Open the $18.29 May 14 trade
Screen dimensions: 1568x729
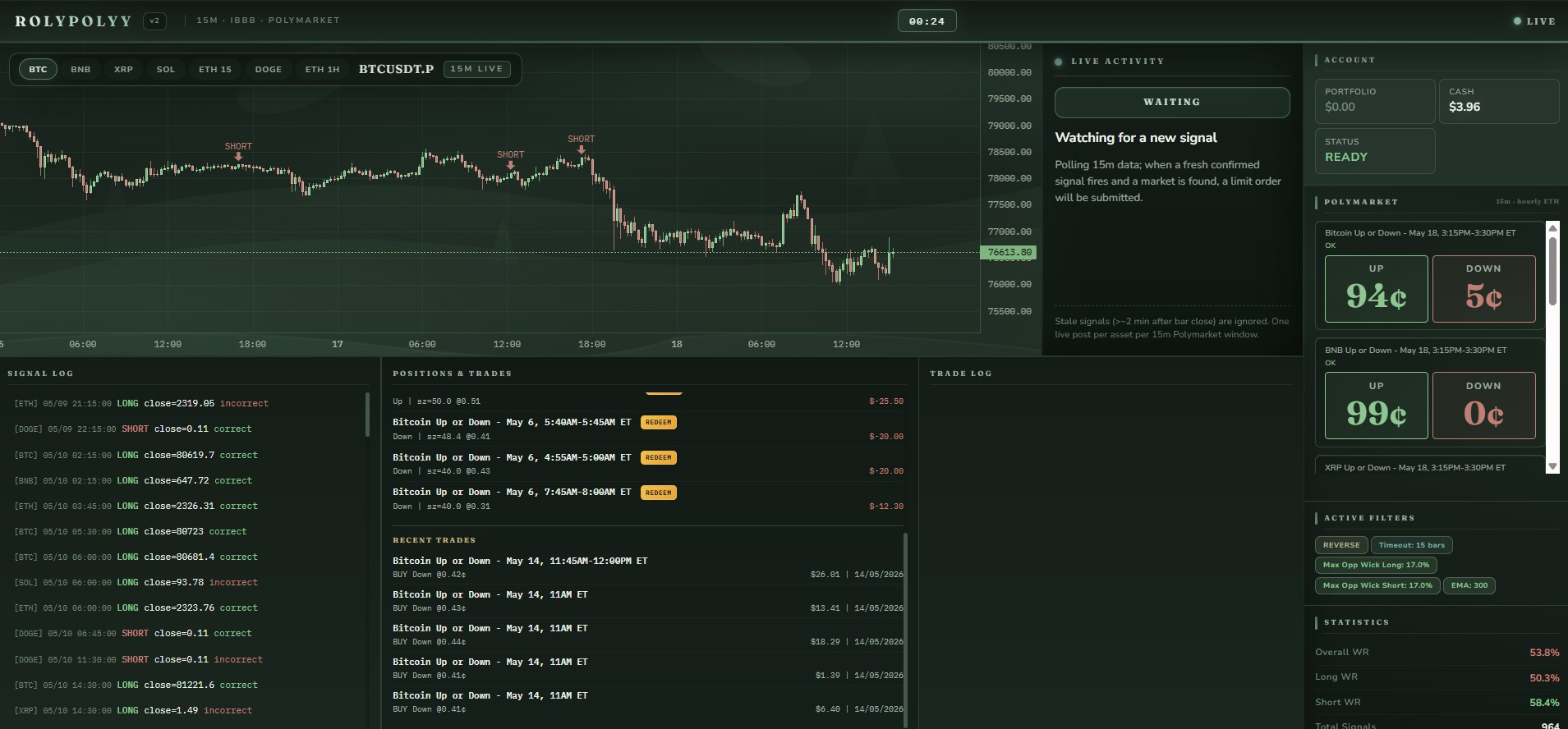[647, 635]
